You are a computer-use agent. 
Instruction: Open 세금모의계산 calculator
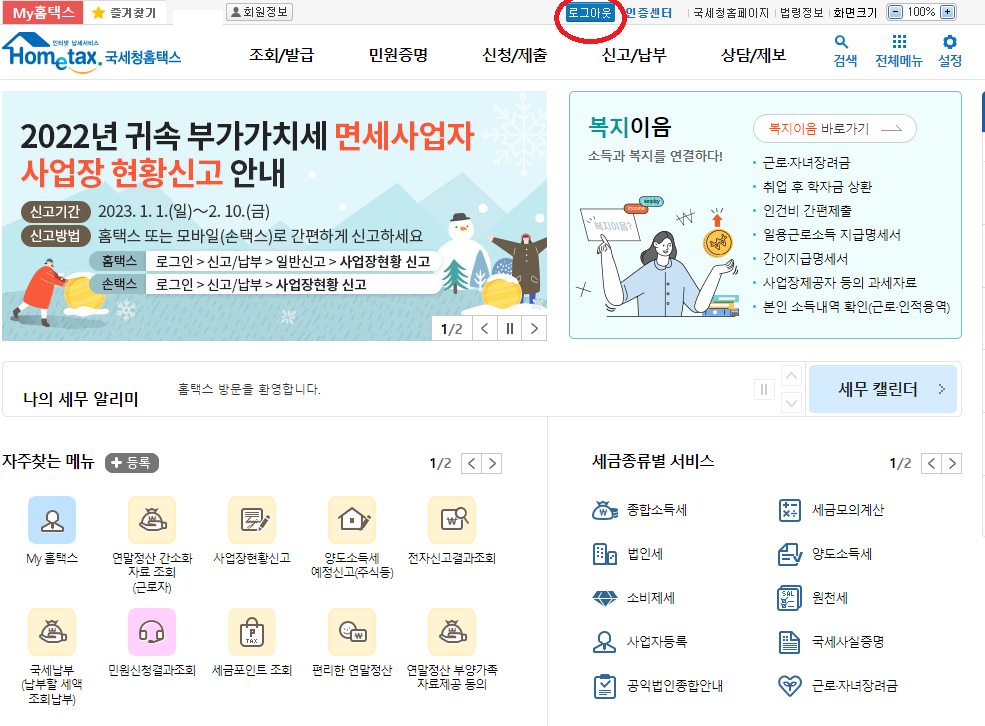pyautogui.click(x=830, y=510)
